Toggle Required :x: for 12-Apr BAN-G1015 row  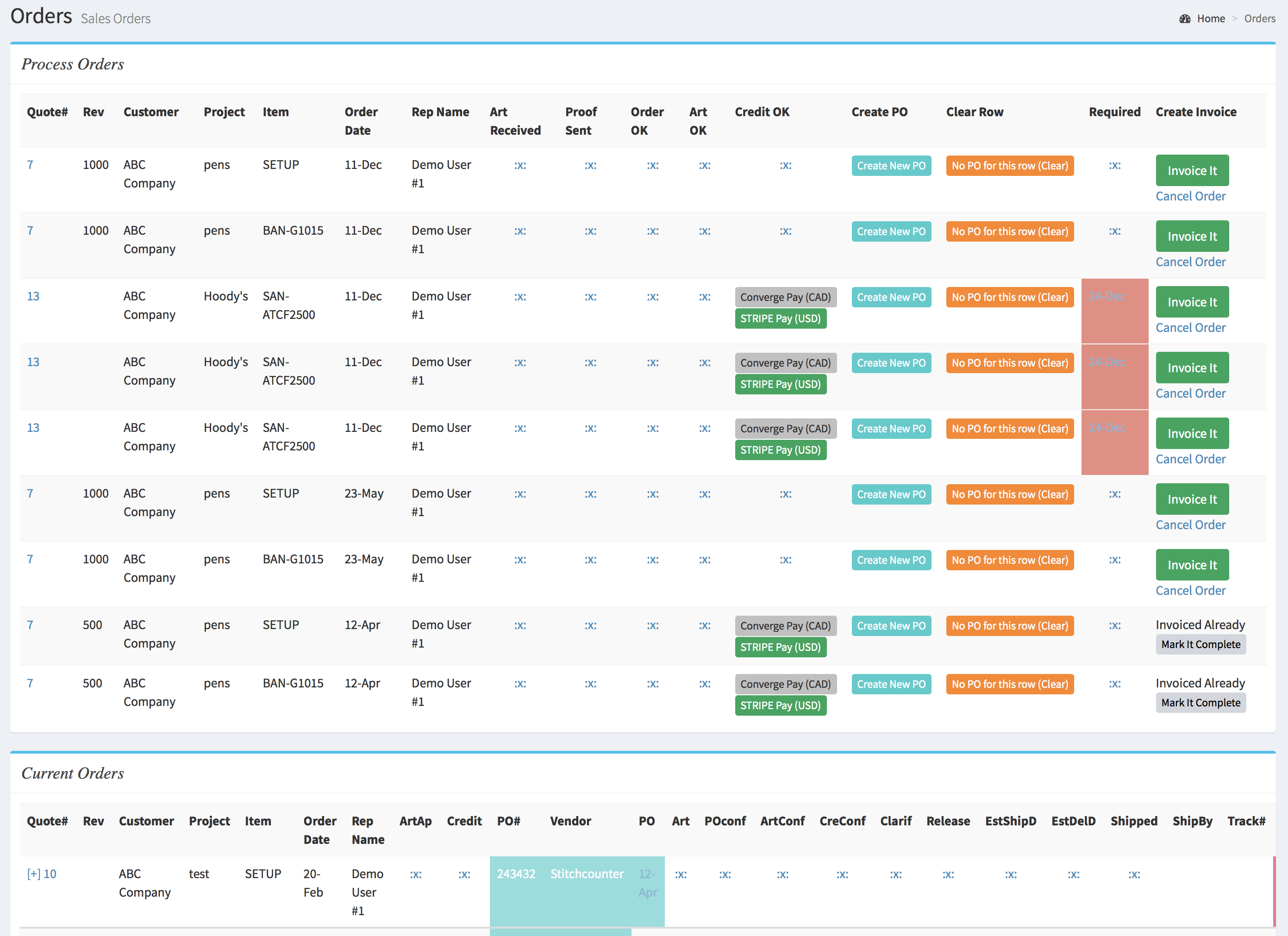pos(1115,684)
